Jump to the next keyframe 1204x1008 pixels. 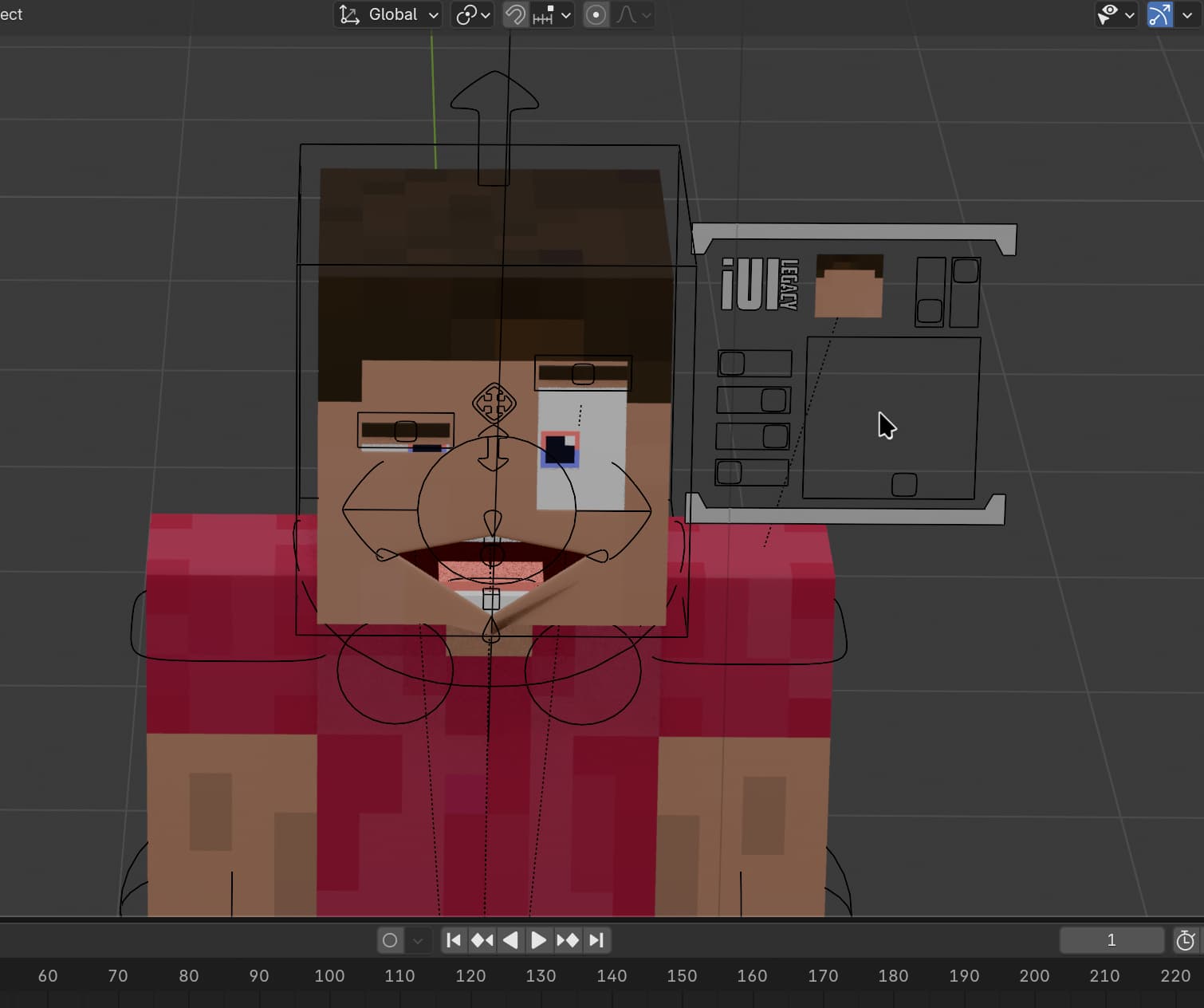pos(568,940)
